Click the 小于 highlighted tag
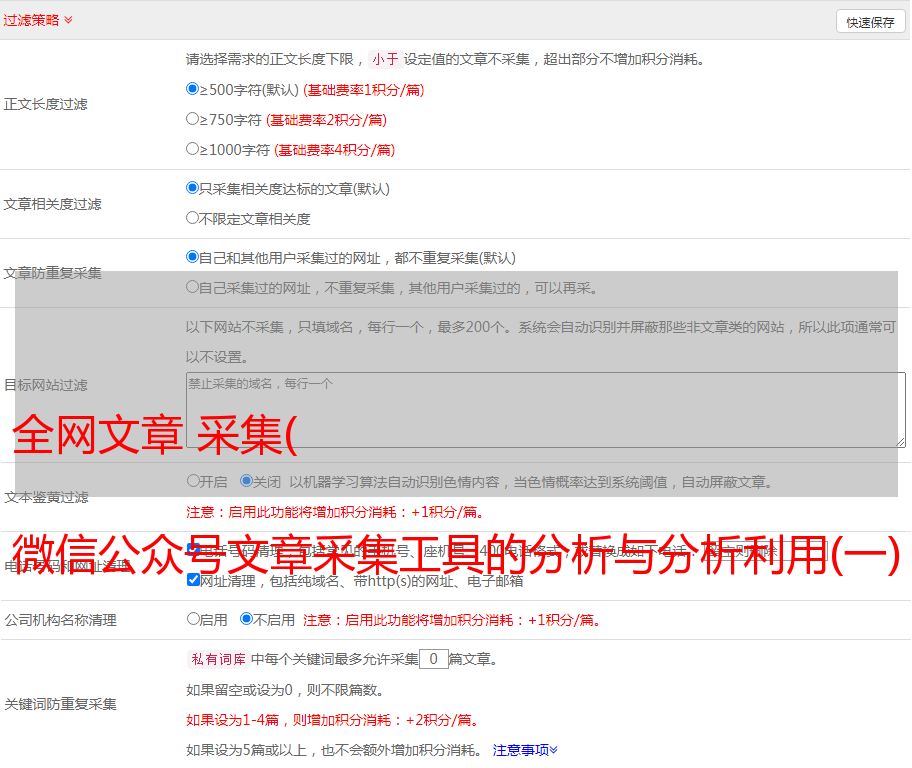Screen dimensions: 912x768 [x=385, y=59]
